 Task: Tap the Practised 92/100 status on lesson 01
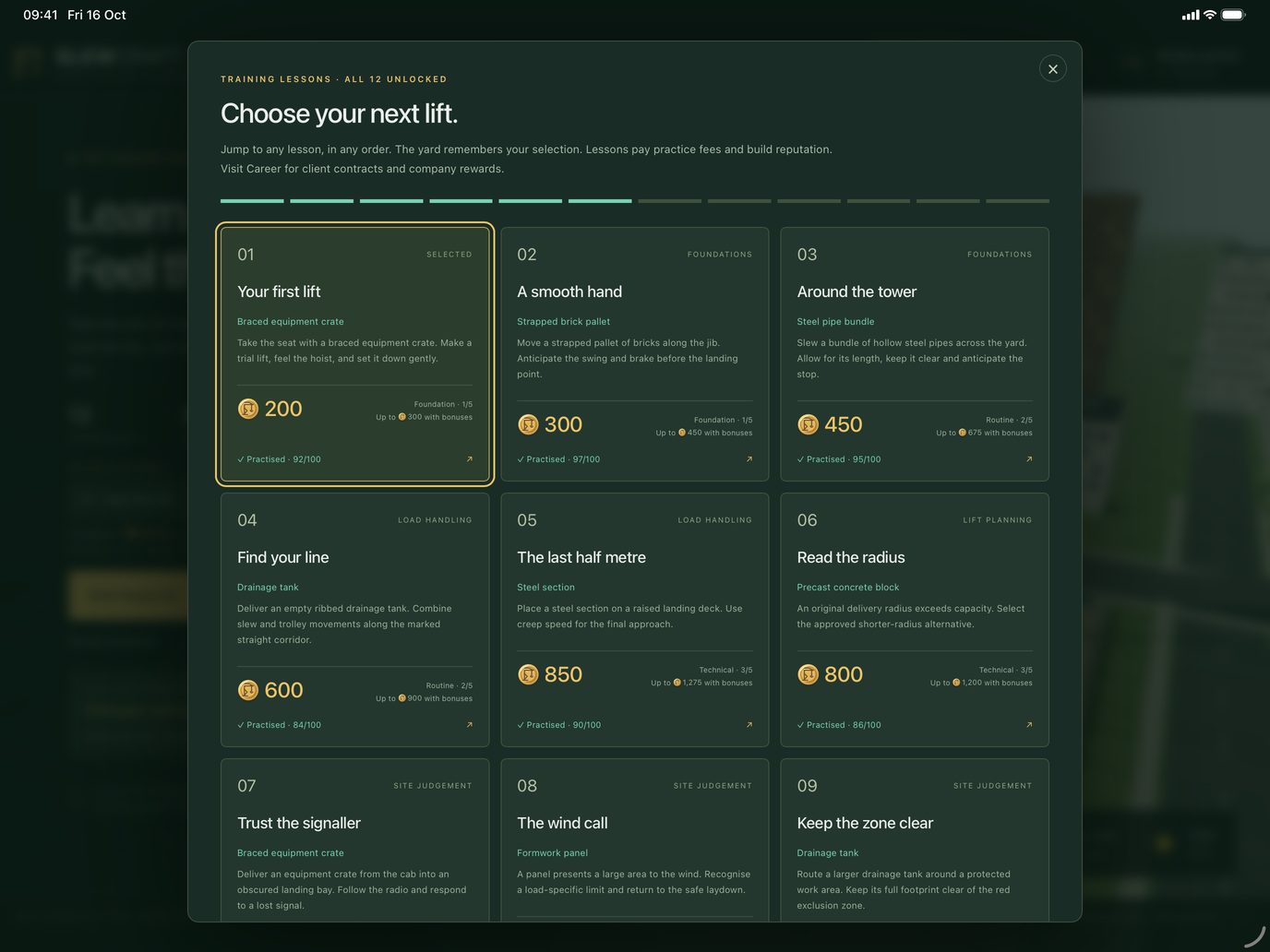(279, 459)
